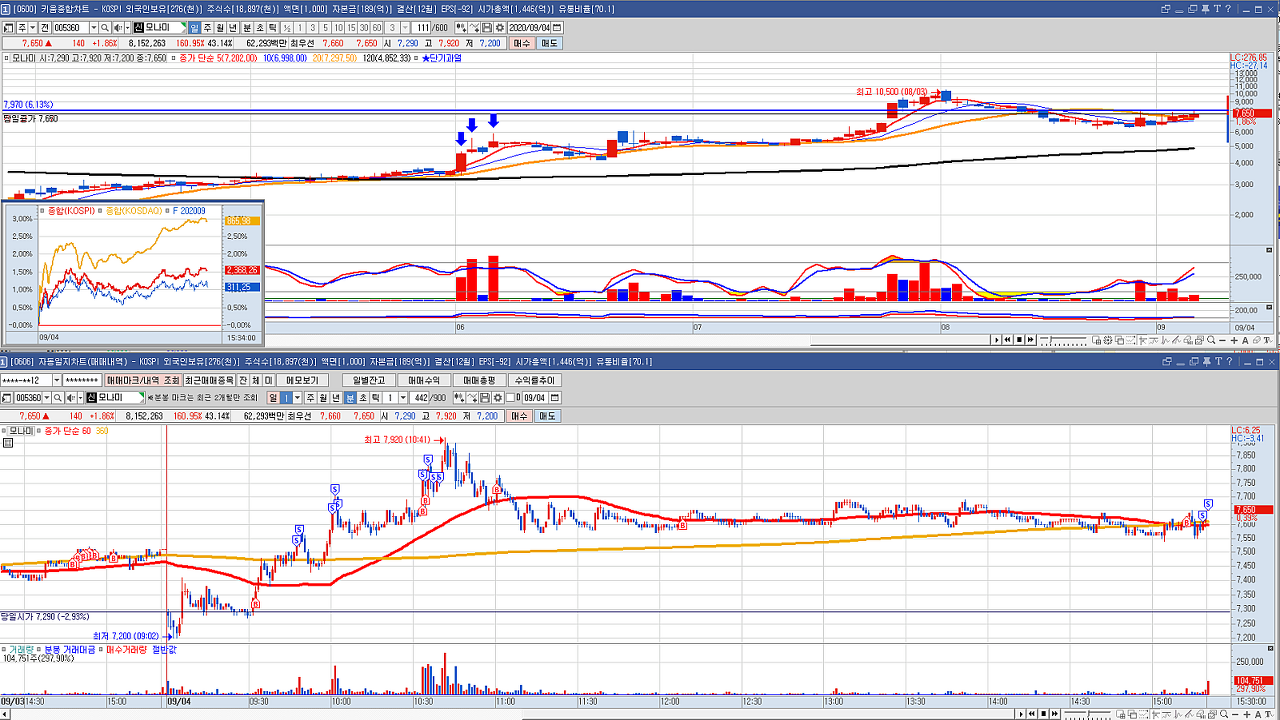Select yearly (년) period in top chart

click(232, 28)
